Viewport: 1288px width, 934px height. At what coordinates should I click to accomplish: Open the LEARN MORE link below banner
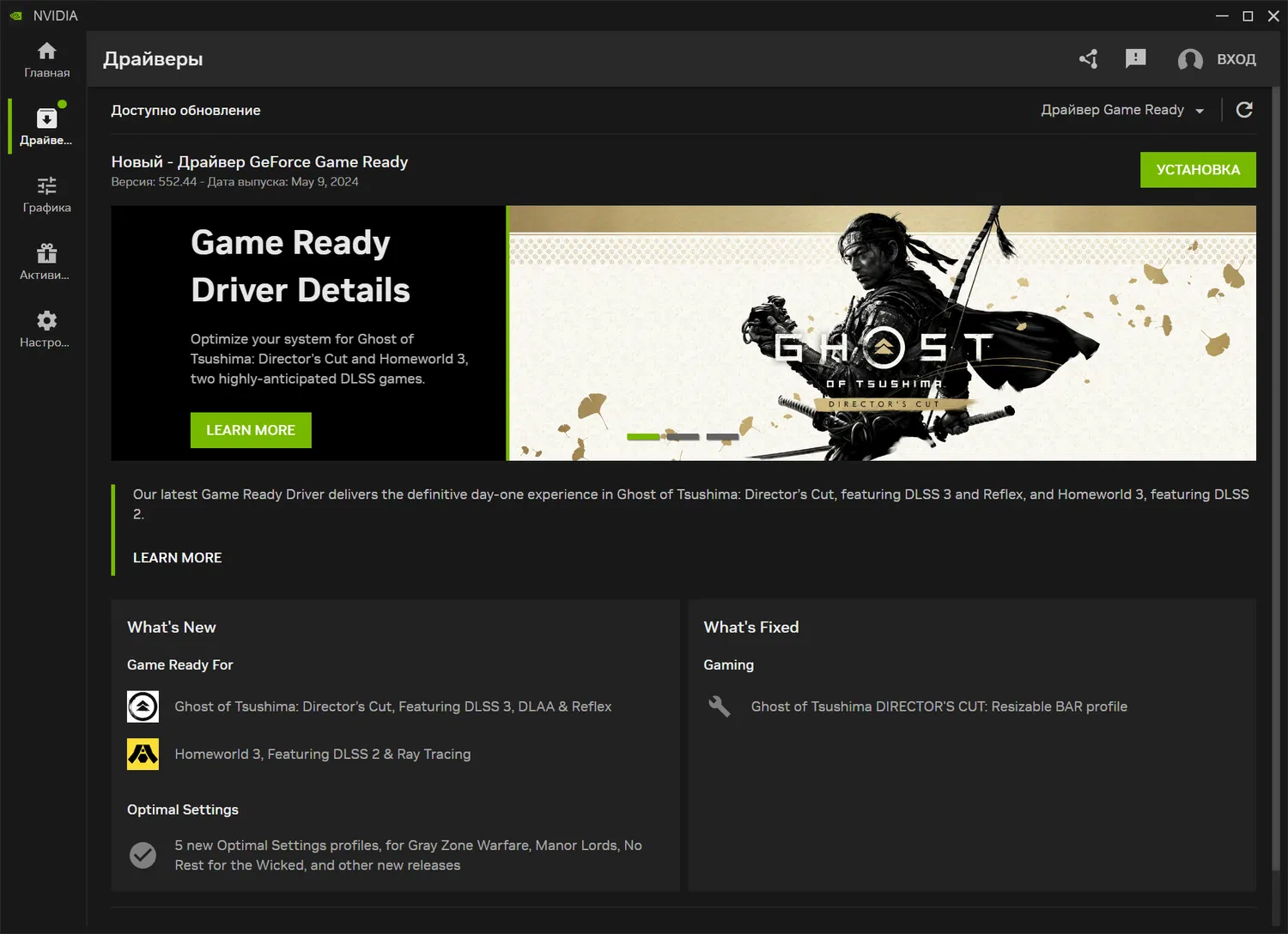coord(177,558)
